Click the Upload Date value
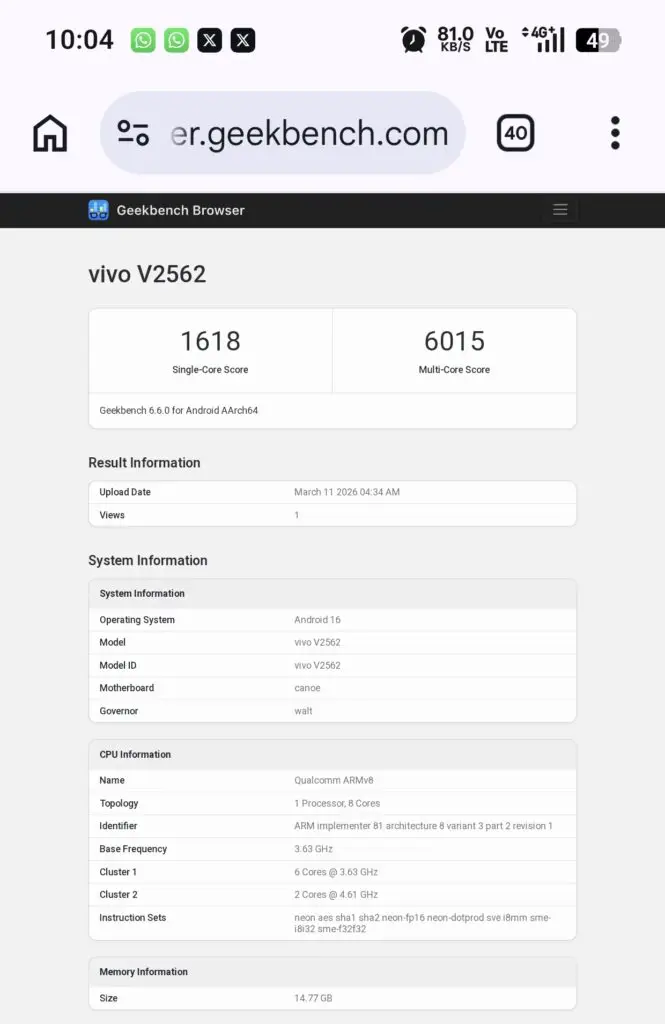This screenshot has width=665, height=1024. coord(346,492)
